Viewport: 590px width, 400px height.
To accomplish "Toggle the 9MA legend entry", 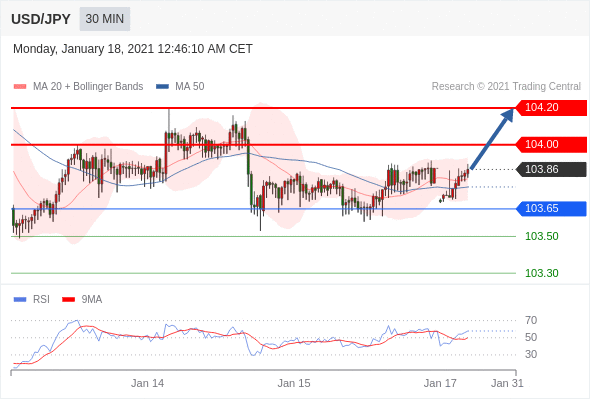I will [82, 300].
